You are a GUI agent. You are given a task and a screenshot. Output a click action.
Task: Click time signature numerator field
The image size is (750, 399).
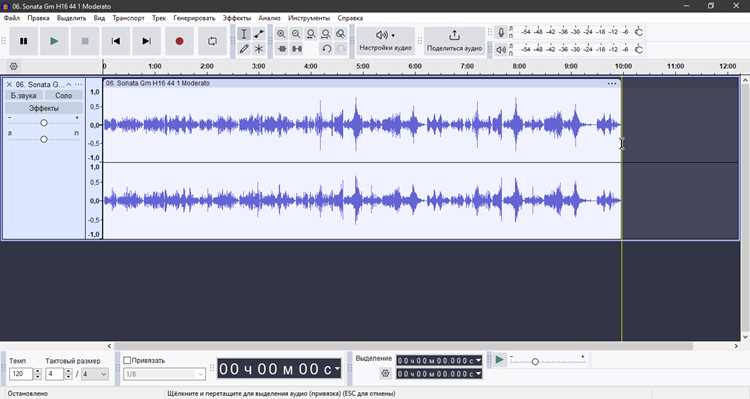(55, 374)
